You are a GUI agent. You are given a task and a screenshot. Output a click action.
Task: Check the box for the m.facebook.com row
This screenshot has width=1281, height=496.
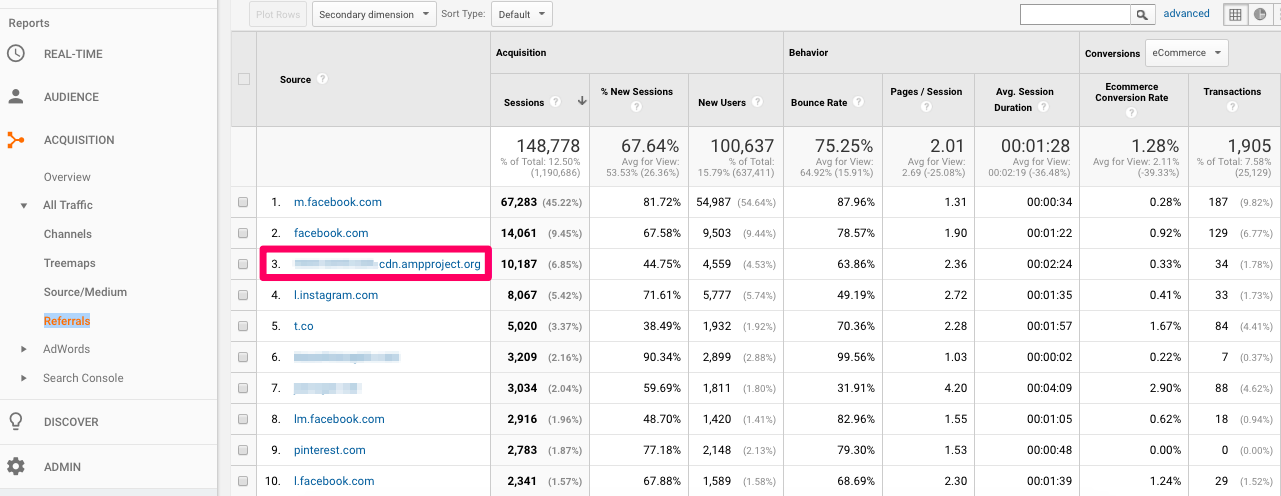click(243, 202)
